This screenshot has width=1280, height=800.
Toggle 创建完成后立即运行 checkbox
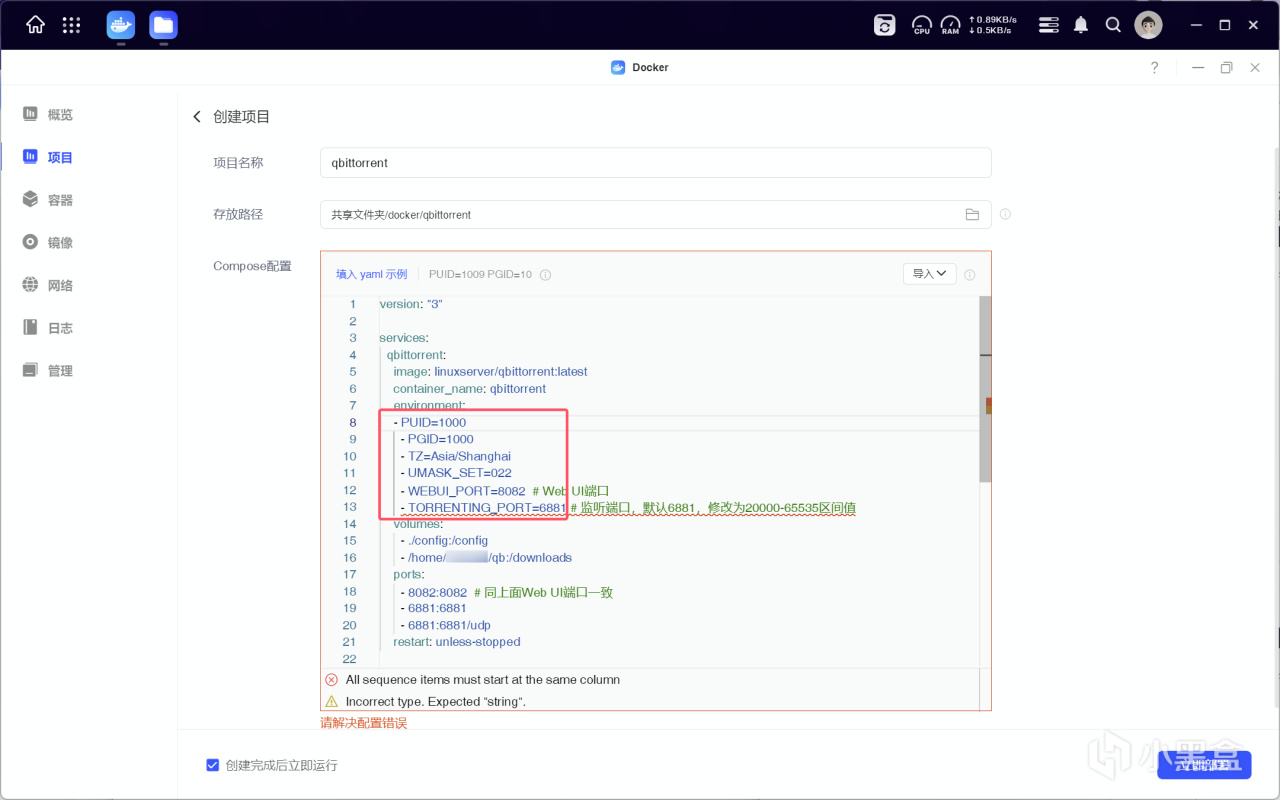point(212,765)
